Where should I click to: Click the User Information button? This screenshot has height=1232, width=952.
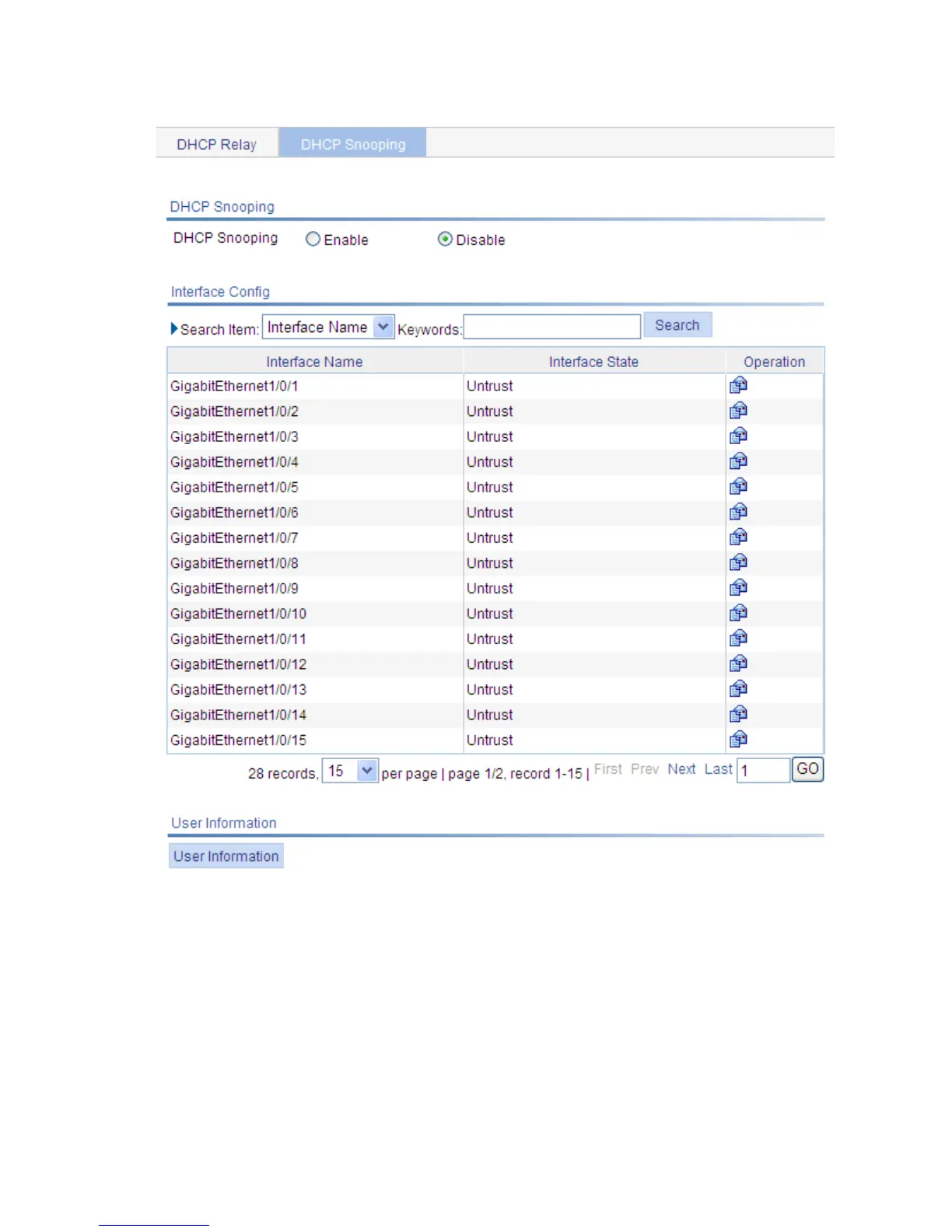tap(226, 856)
